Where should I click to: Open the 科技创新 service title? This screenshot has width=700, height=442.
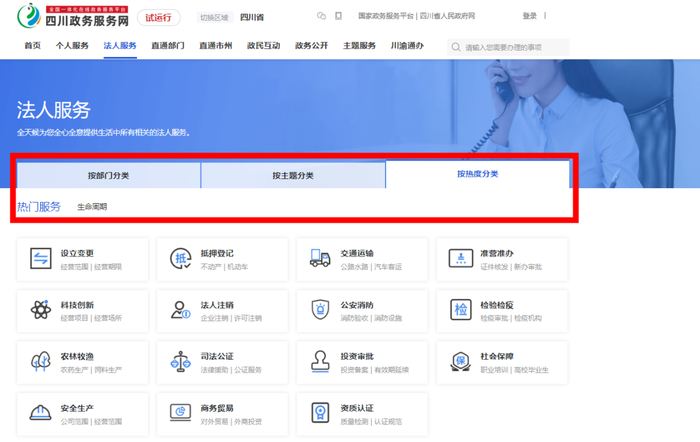77,305
